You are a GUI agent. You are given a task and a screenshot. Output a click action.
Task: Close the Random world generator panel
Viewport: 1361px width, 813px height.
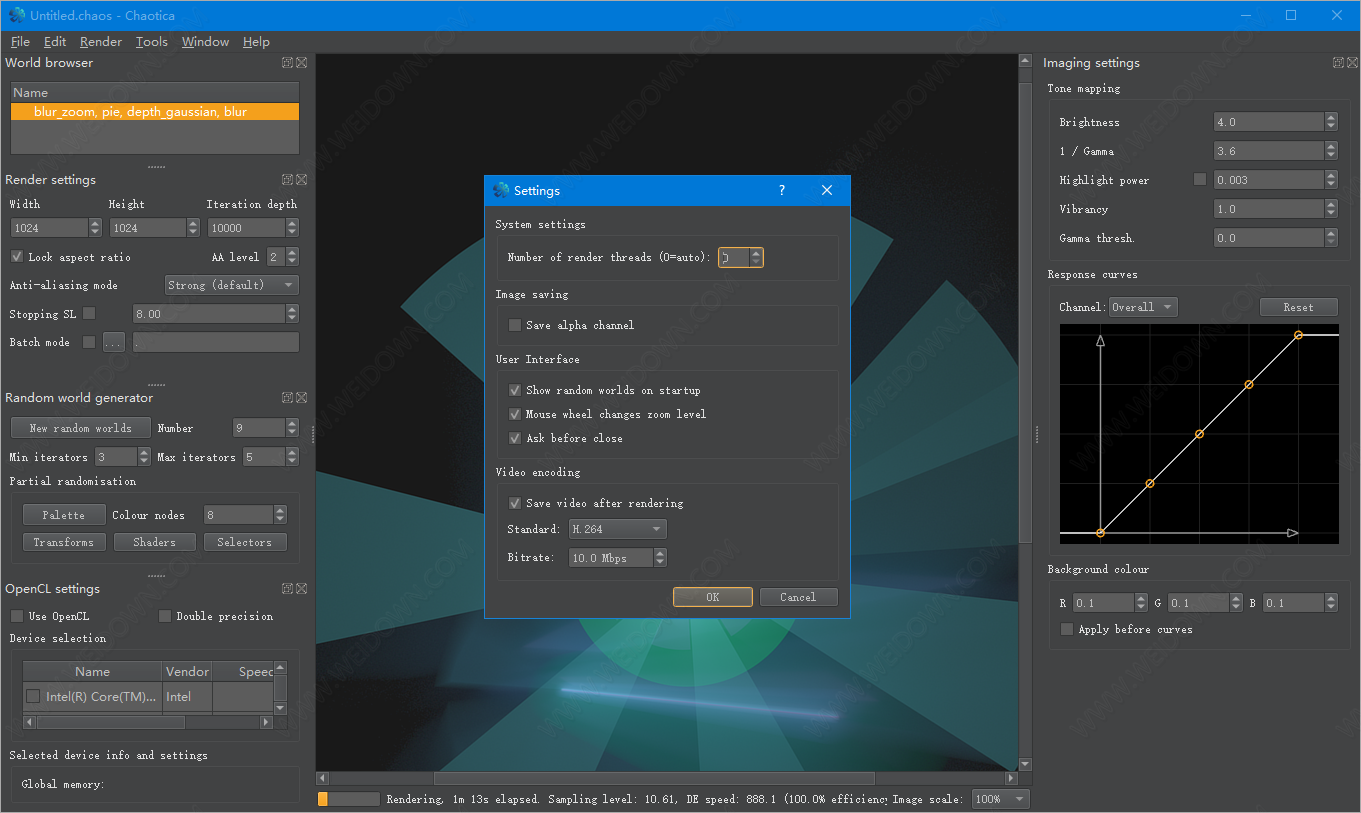coord(302,398)
